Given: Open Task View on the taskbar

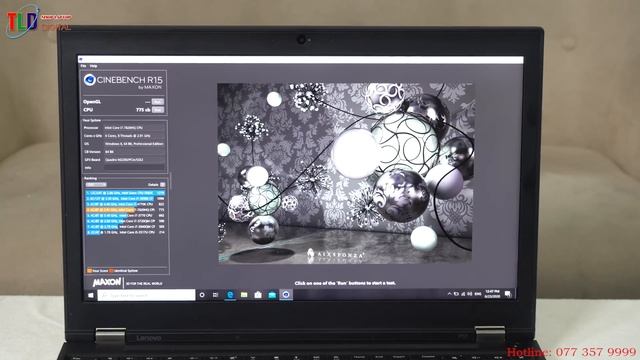Looking at the screenshot, I should pyautogui.click(x=216, y=295).
